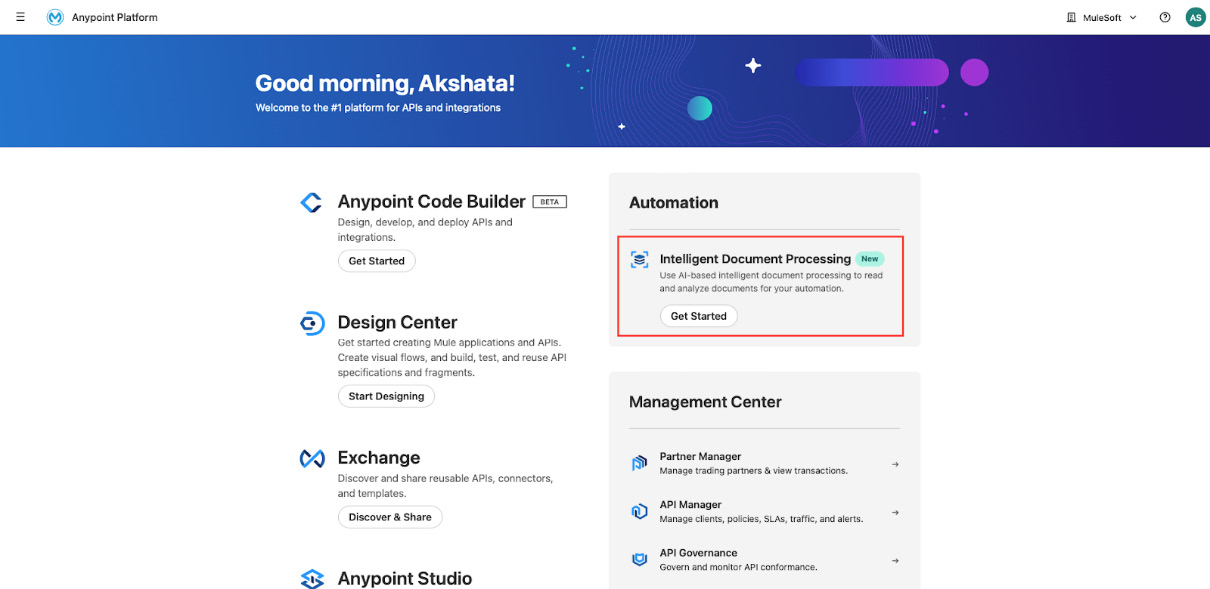The height and width of the screenshot is (589, 1210).
Task: Click the API Manager icon
Action: coord(639,511)
